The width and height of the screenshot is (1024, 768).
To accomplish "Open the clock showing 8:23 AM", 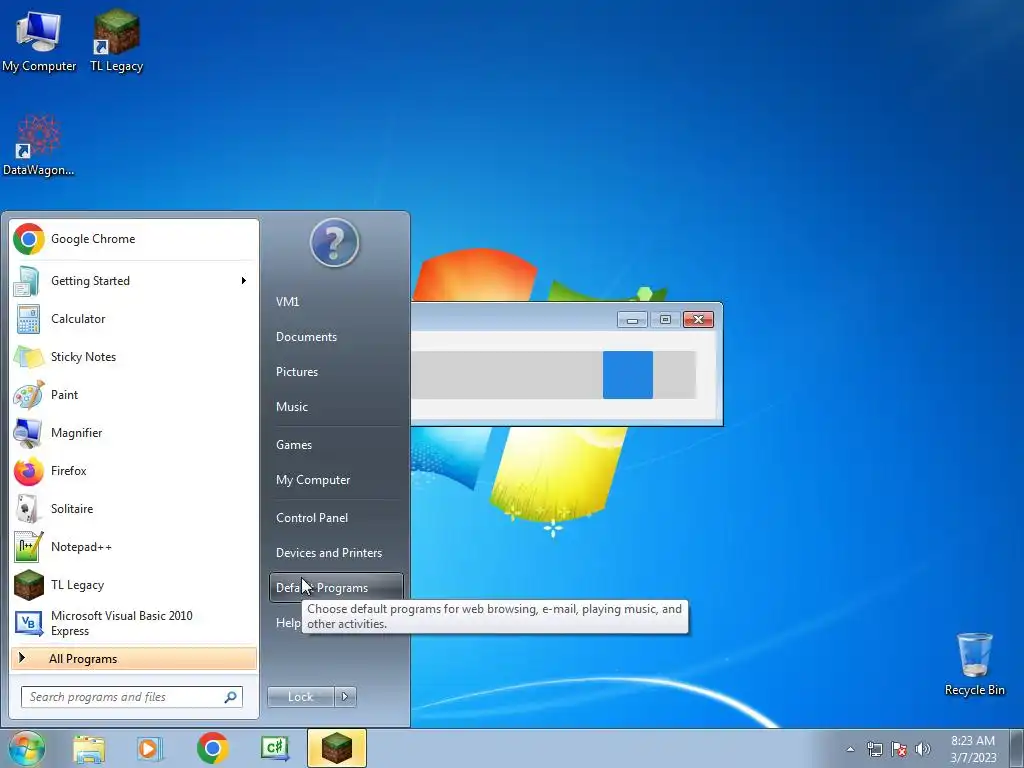I will click(x=973, y=748).
